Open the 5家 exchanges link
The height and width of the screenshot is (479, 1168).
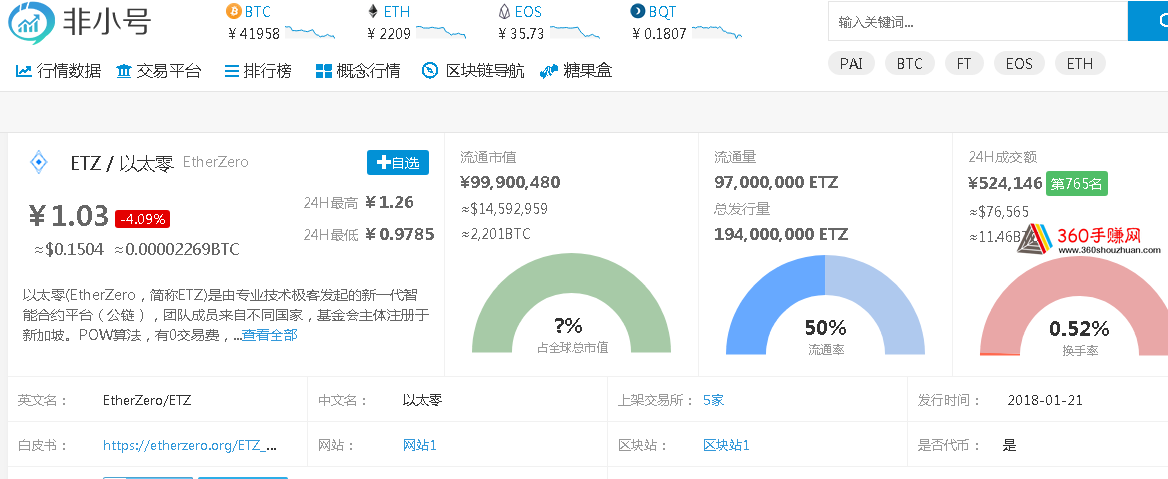coord(714,400)
